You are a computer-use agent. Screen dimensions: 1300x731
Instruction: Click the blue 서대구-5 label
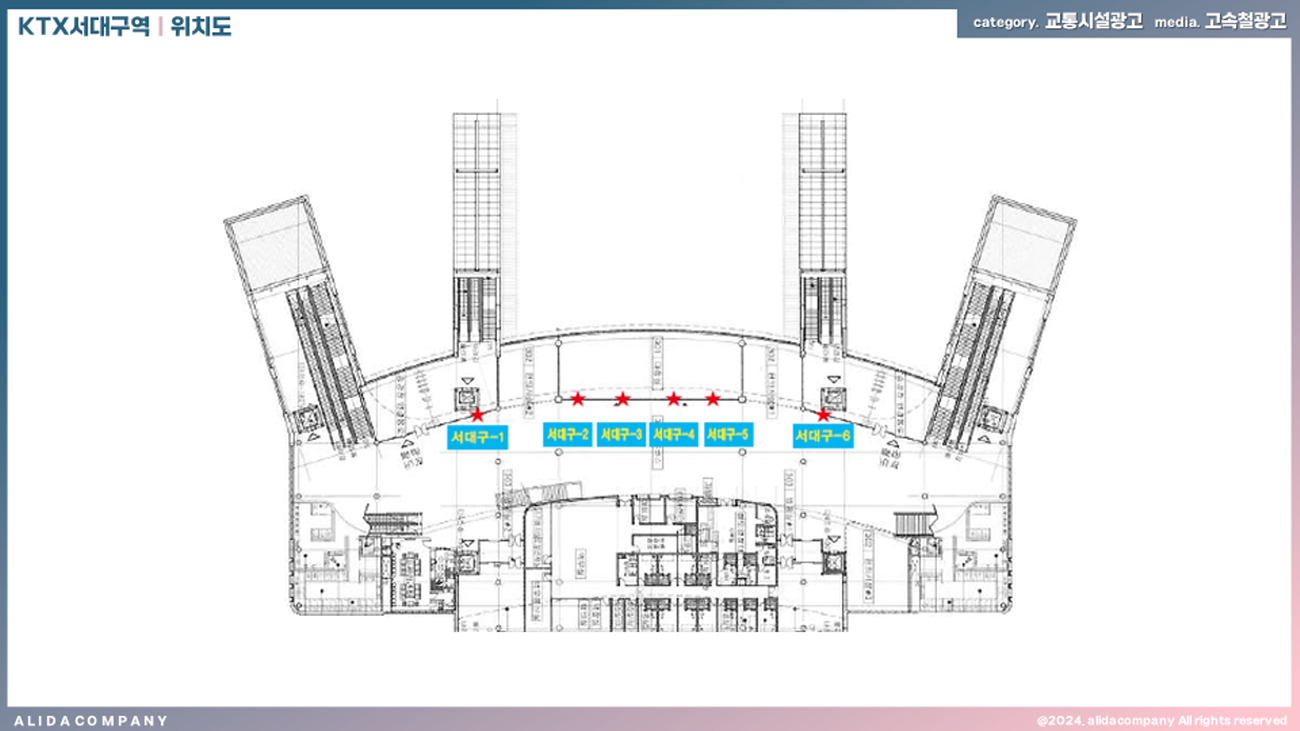(x=728, y=435)
